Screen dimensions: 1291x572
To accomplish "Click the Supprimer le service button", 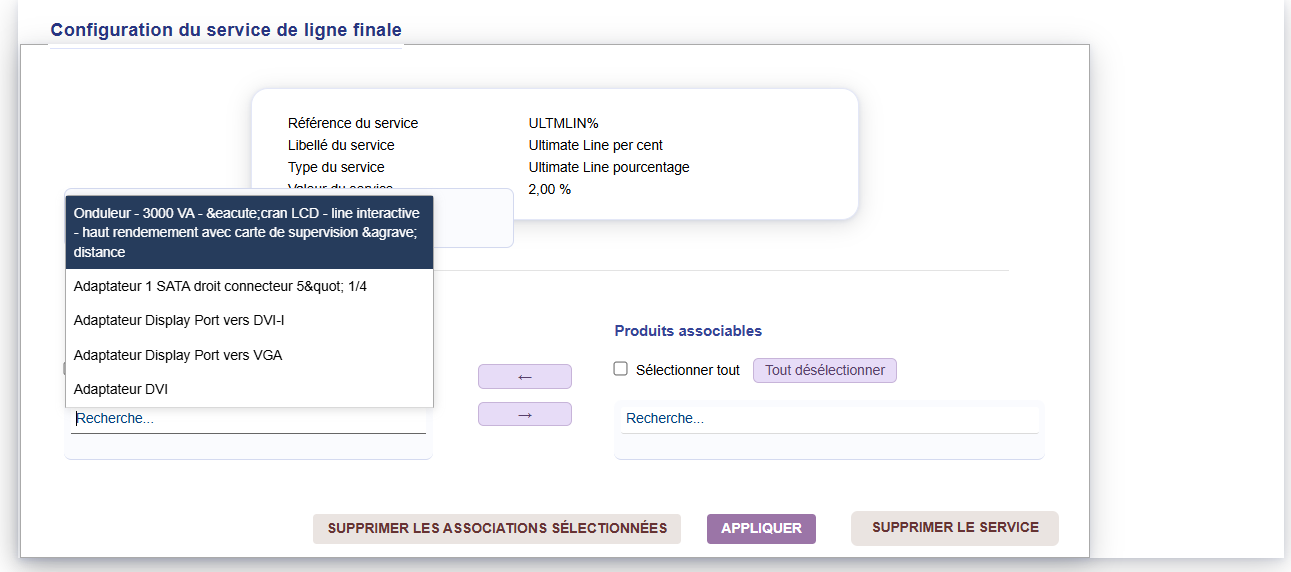I will click(x=954, y=528).
